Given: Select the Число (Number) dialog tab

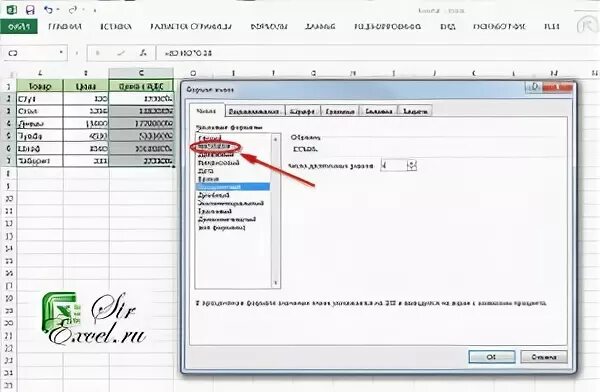Looking at the screenshot, I should click(207, 111).
